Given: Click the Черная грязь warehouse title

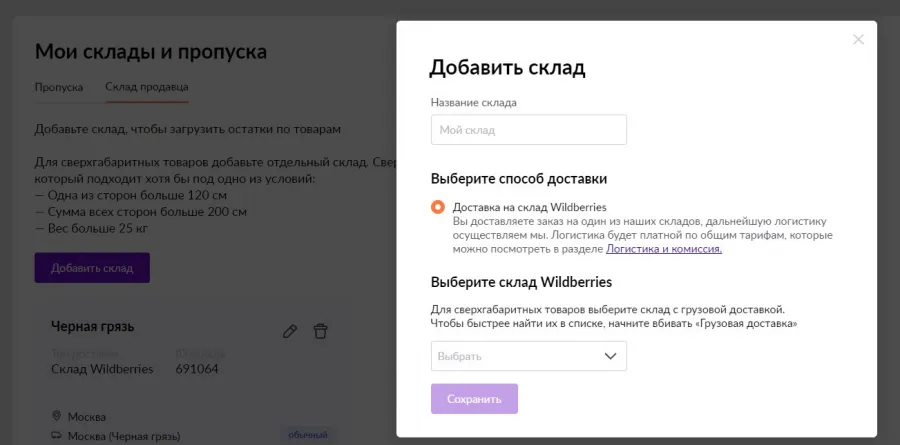Looking at the screenshot, I should (92, 327).
